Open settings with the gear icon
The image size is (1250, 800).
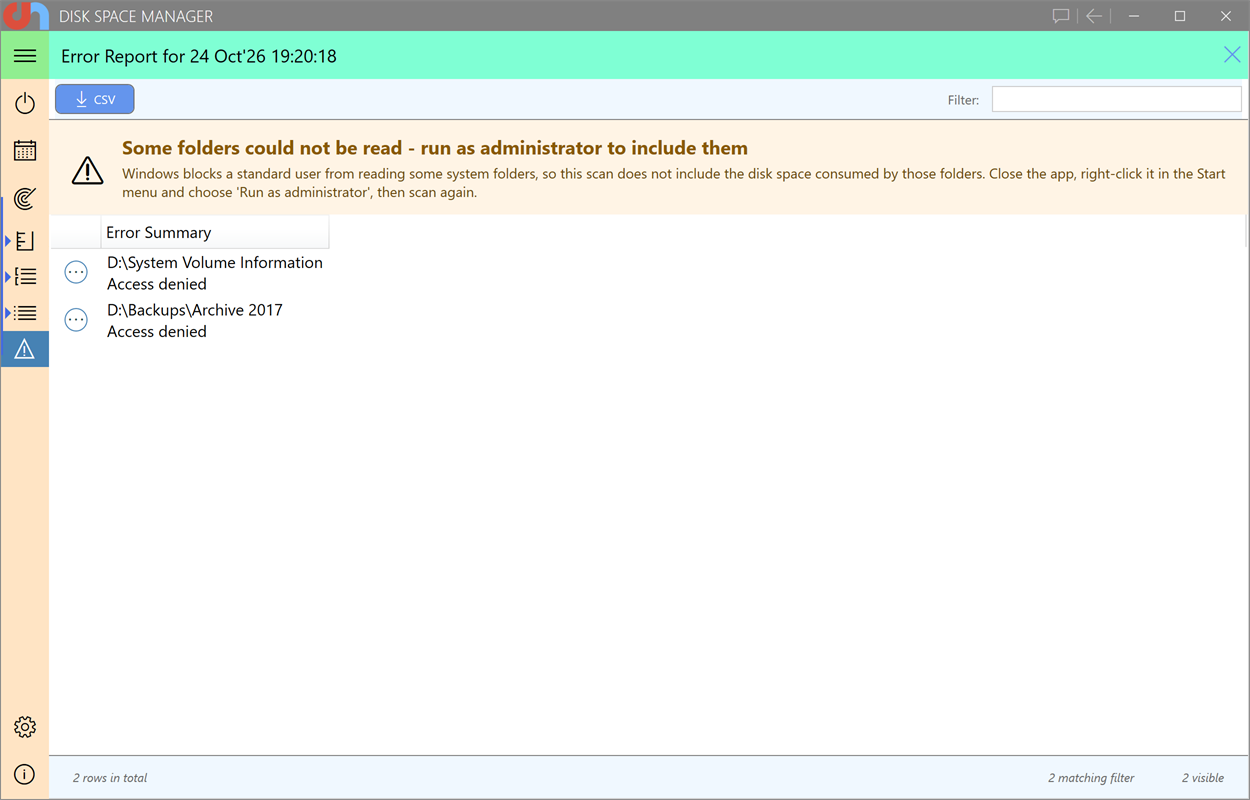(x=25, y=727)
